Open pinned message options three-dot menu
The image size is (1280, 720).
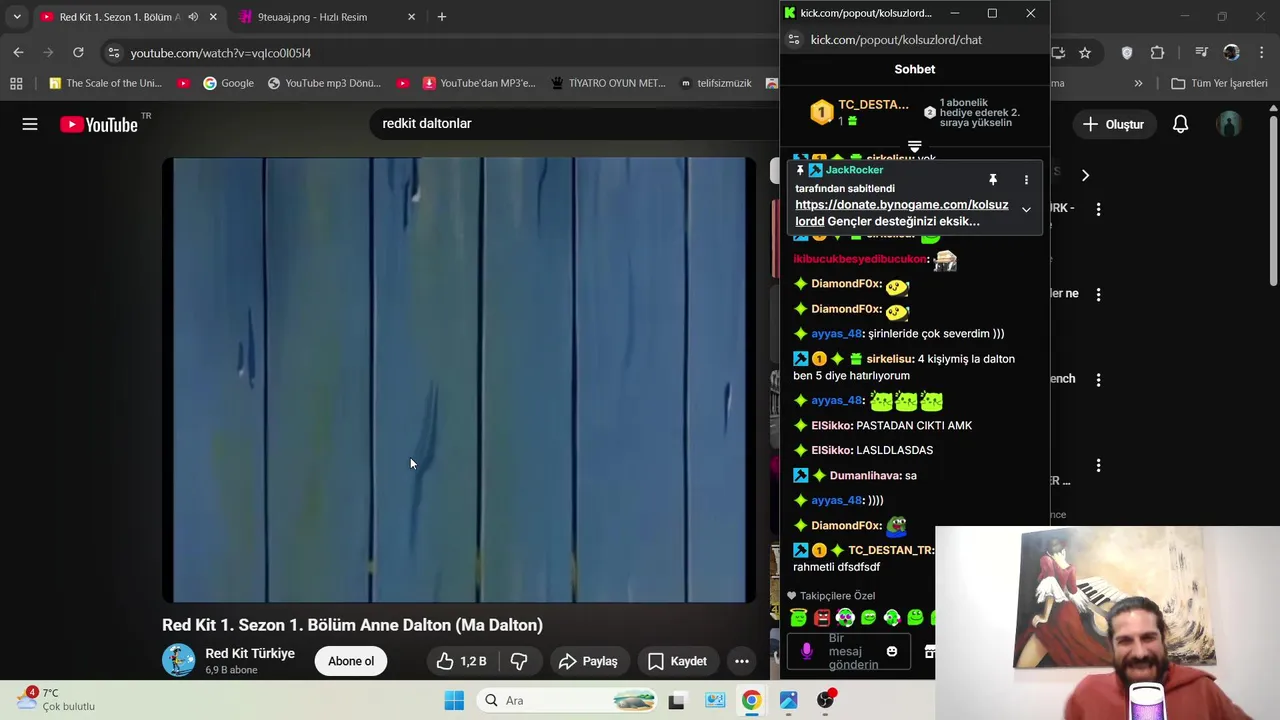point(1026,180)
